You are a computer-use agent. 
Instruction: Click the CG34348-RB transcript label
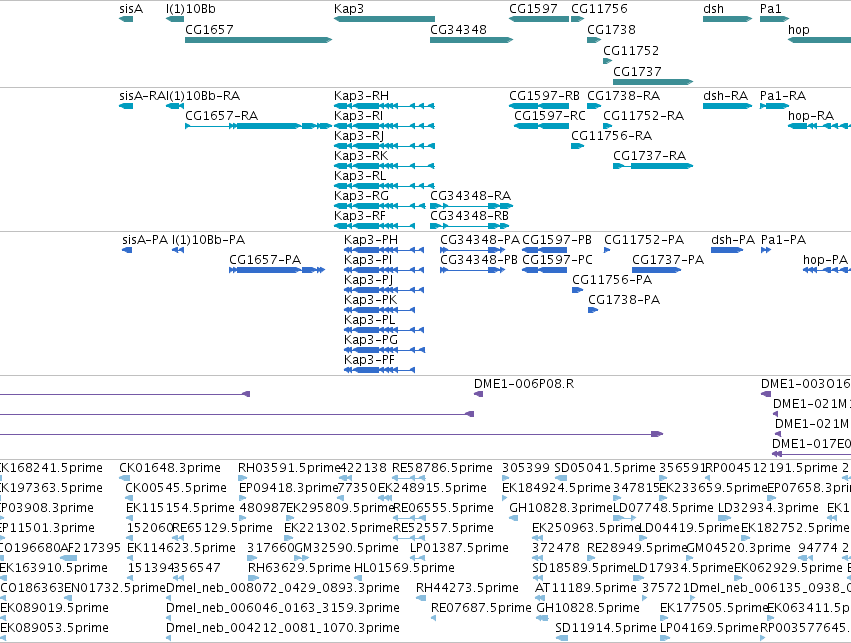click(469, 215)
